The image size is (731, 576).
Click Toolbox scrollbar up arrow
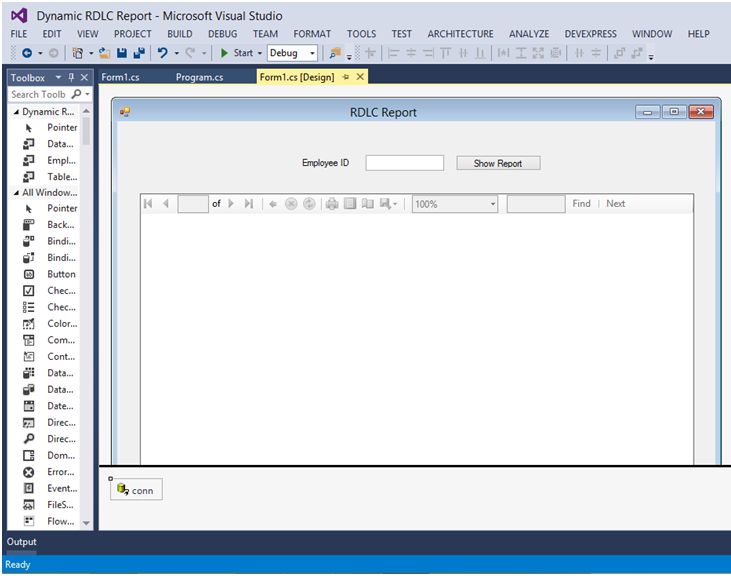pos(86,111)
